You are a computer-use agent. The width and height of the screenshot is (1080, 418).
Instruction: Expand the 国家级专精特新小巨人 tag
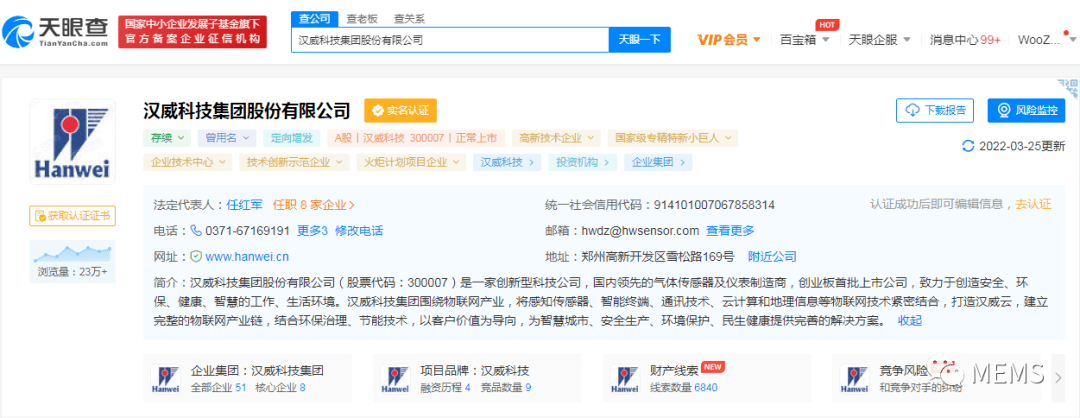(672, 138)
